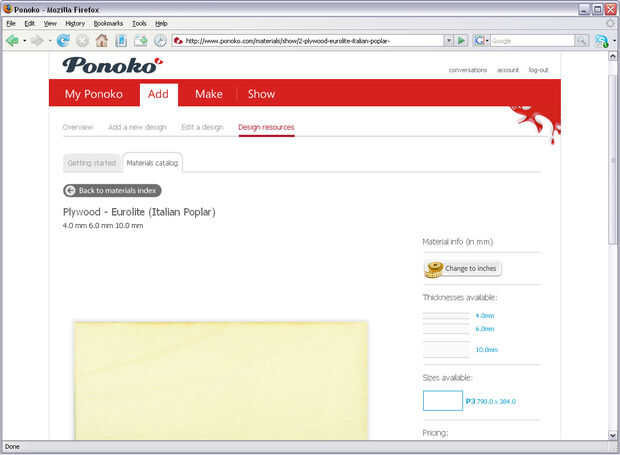Click the Material info (in mm) label
The image size is (620, 455).
coord(457,242)
